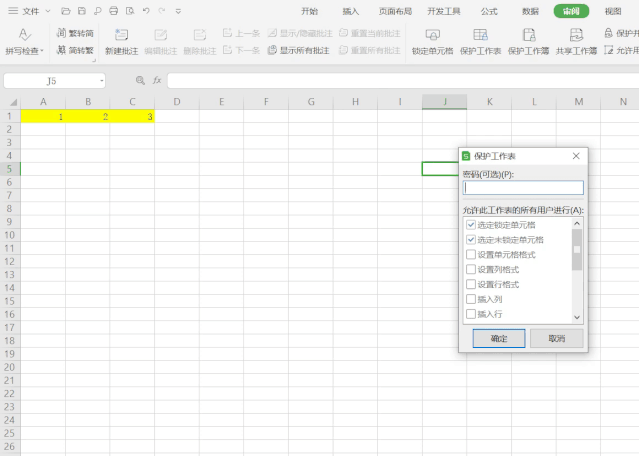This screenshot has height=456, width=639.
Task: Click 繁转简 traditional-to-simplified converter
Action: pyautogui.click(x=76, y=33)
